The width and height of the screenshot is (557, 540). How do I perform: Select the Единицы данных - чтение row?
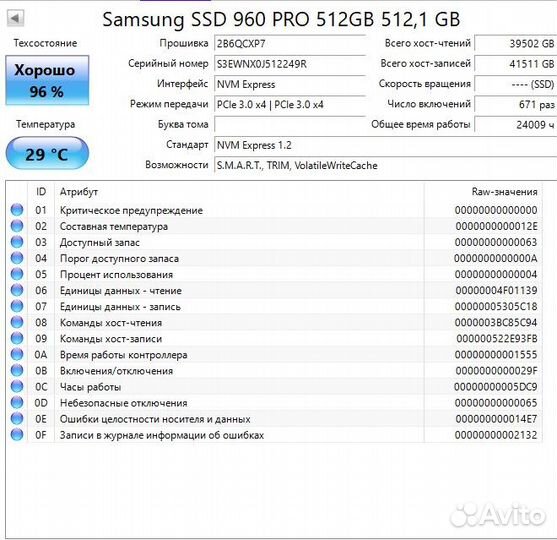click(x=274, y=290)
